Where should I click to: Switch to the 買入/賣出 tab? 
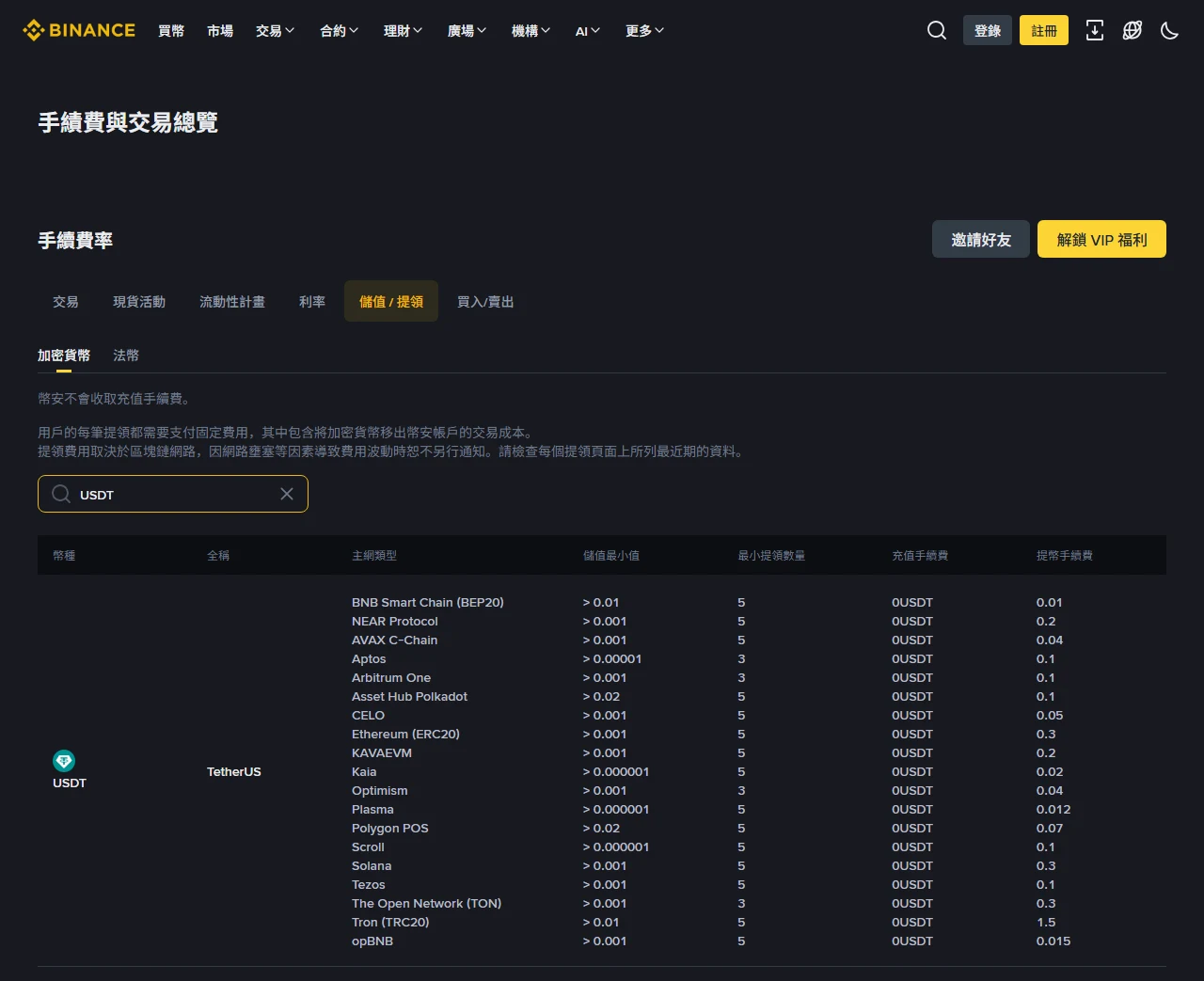pyautogui.click(x=485, y=301)
